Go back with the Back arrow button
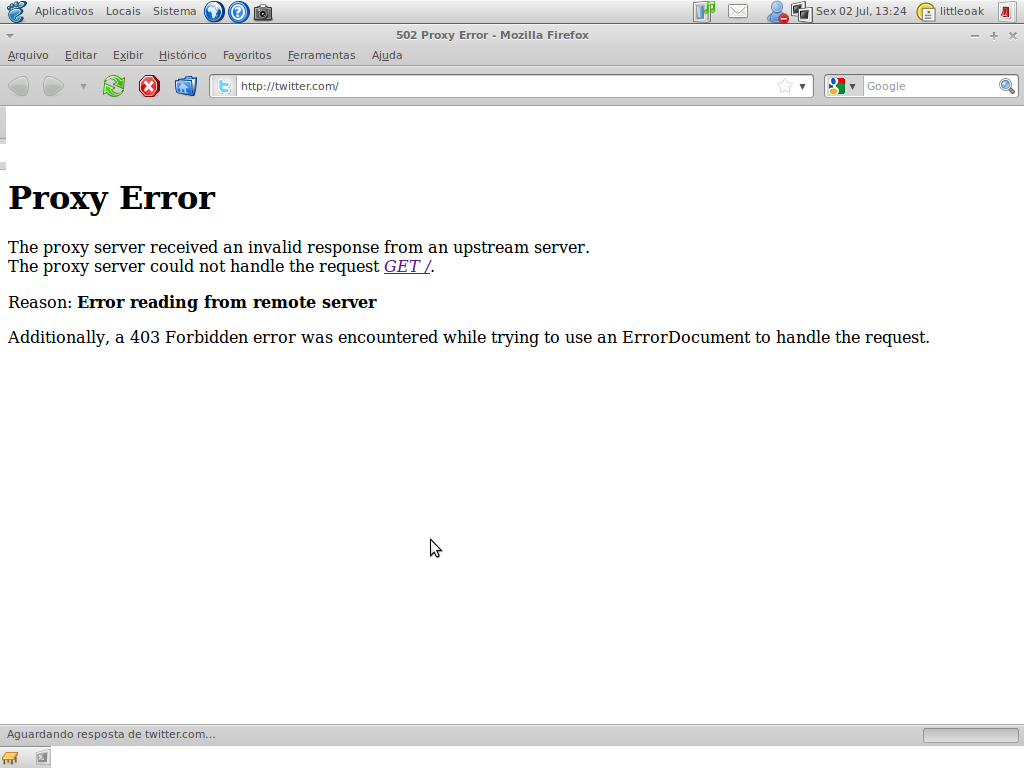 tap(19, 86)
